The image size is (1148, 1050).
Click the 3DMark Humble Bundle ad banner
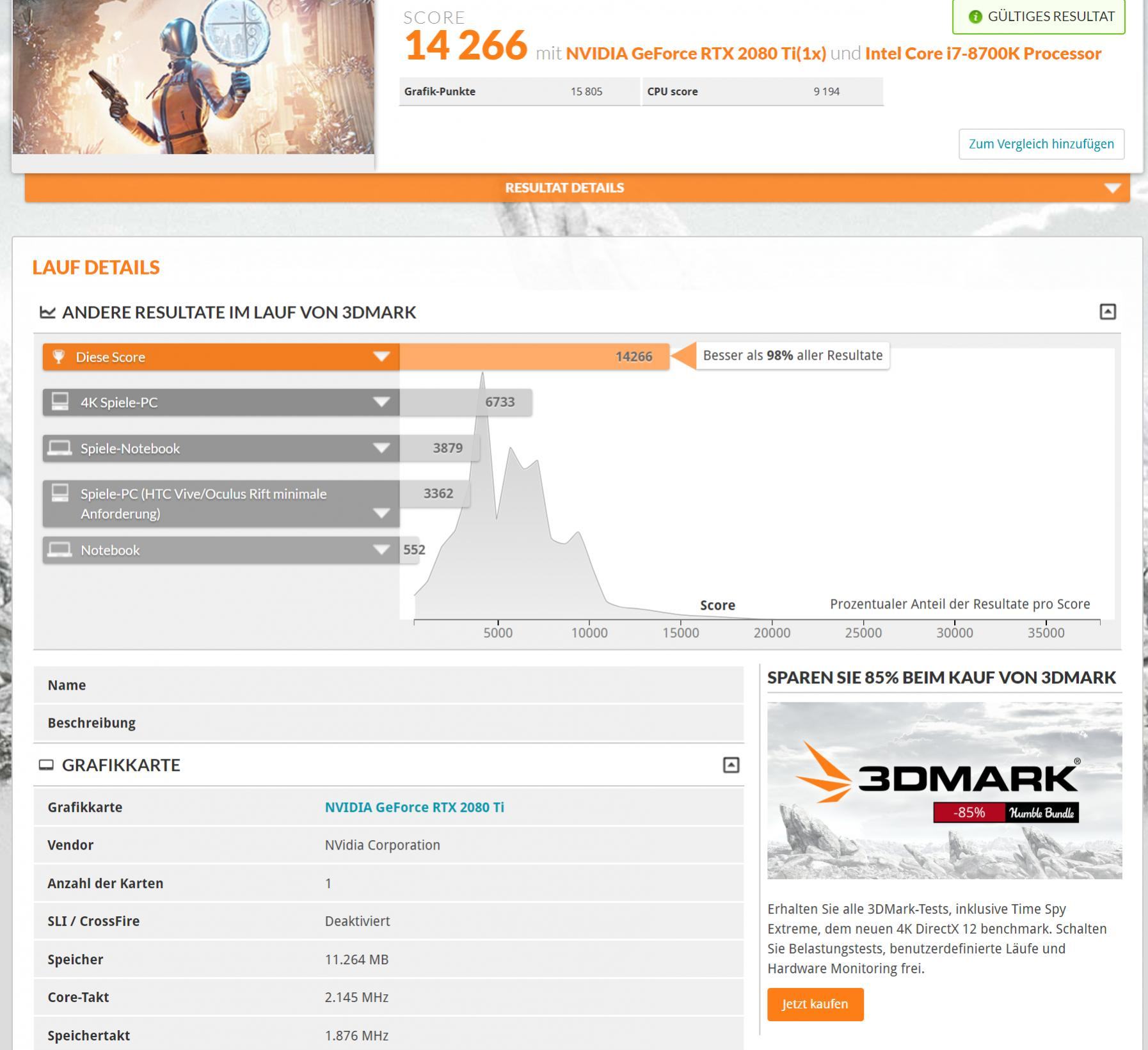tap(945, 790)
